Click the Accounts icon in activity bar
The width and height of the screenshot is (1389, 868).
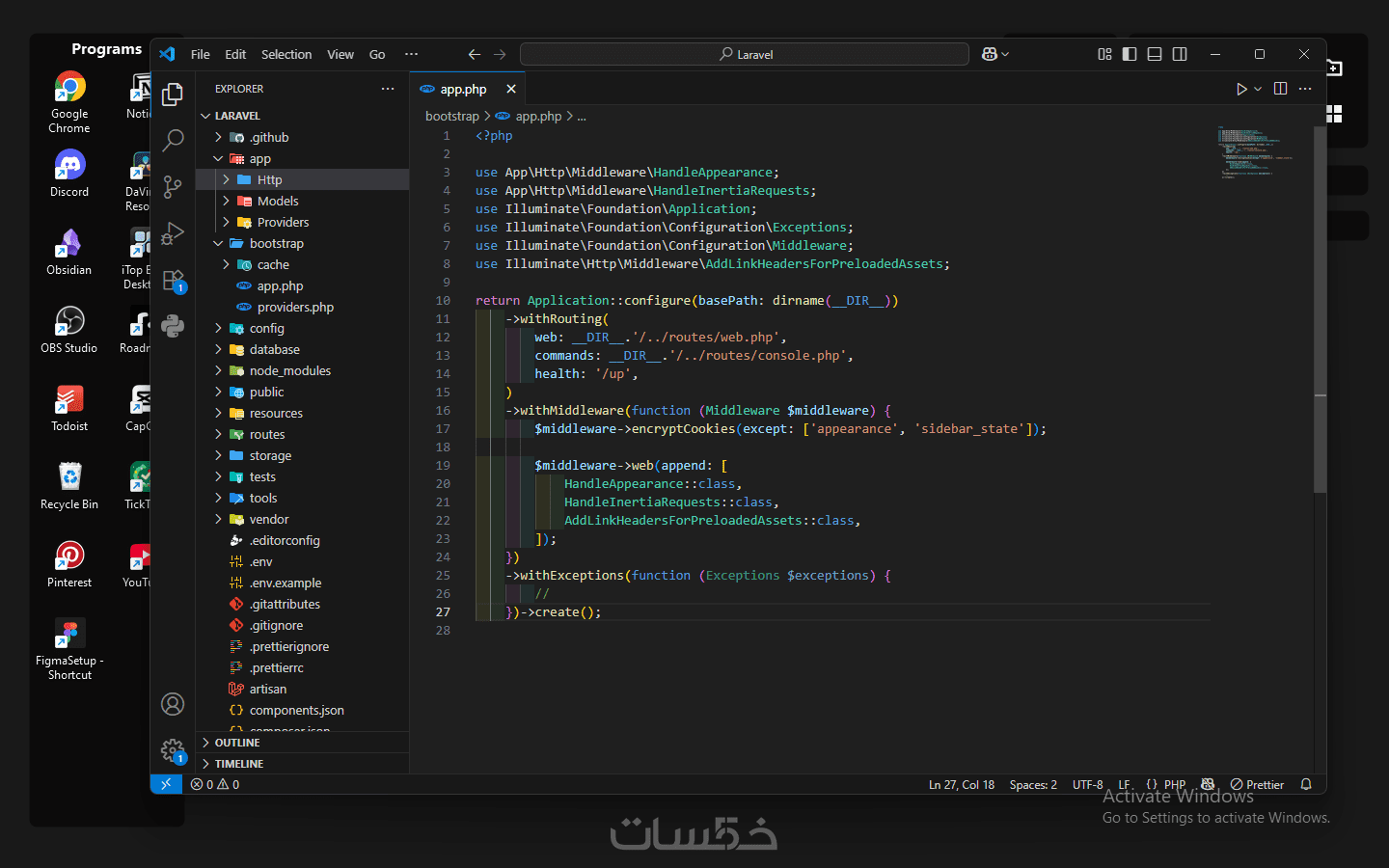173,704
